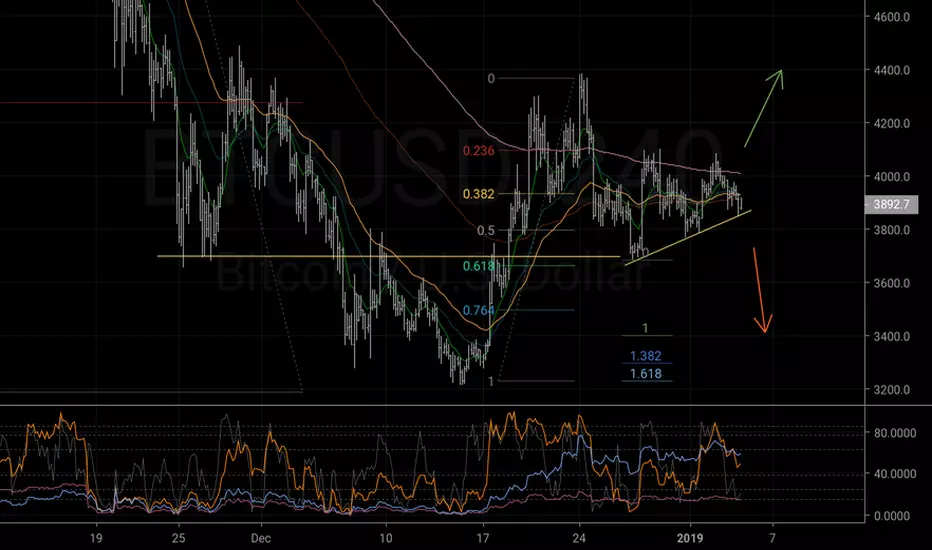Select the 4600.0 price axis label
Image resolution: width=932 pixels, height=550 pixels.
click(x=892, y=17)
